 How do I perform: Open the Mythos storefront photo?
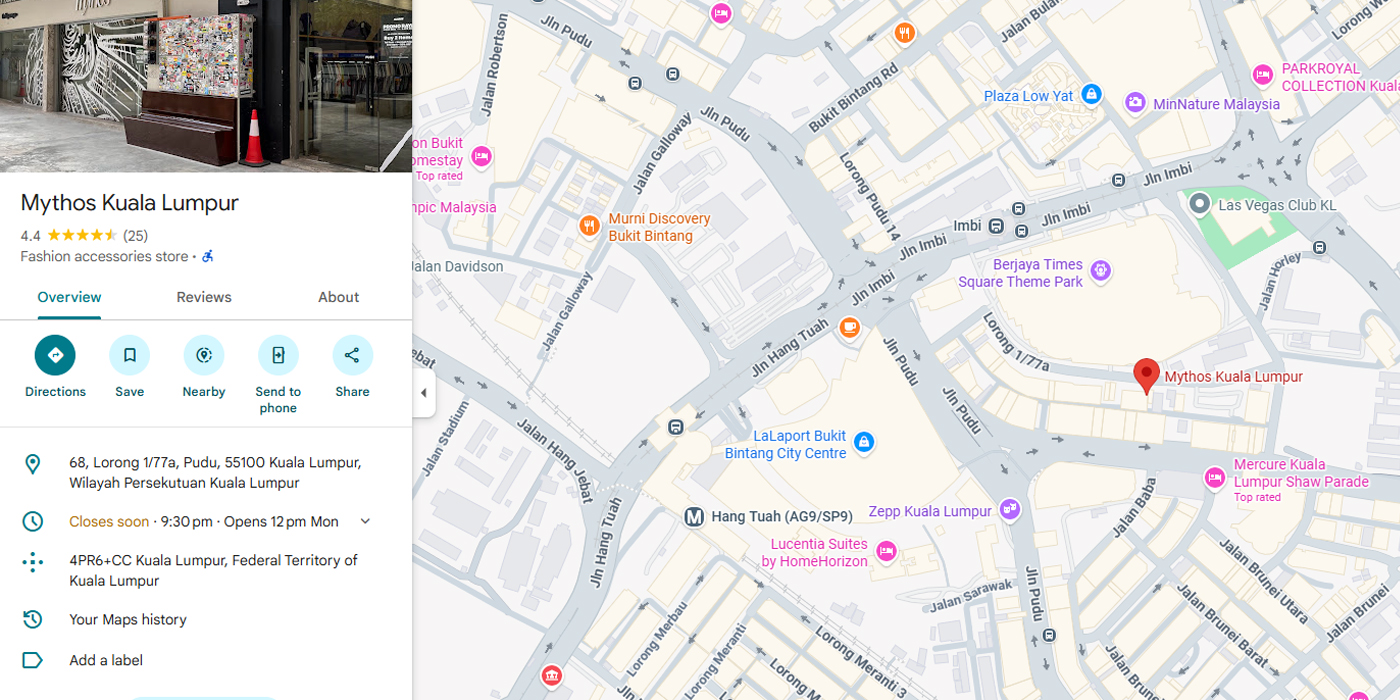206,86
